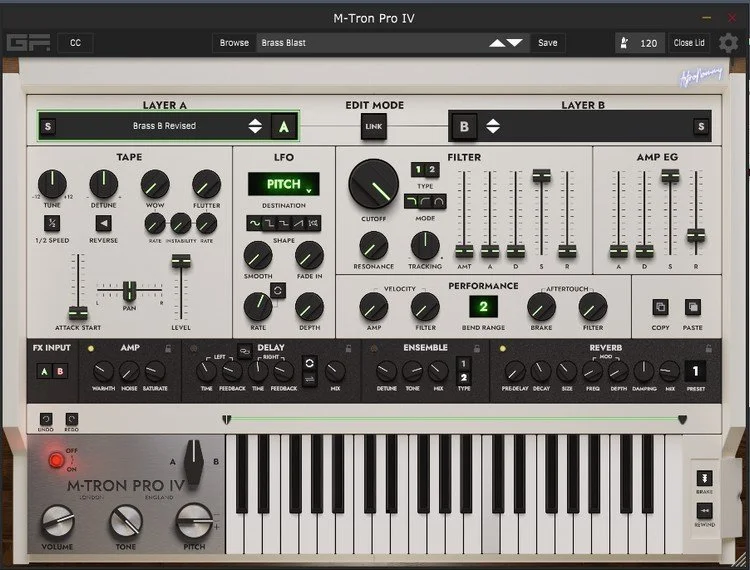Select the sine wave LFO shape
Viewport: 750px width, 570px height.
(x=255, y=223)
